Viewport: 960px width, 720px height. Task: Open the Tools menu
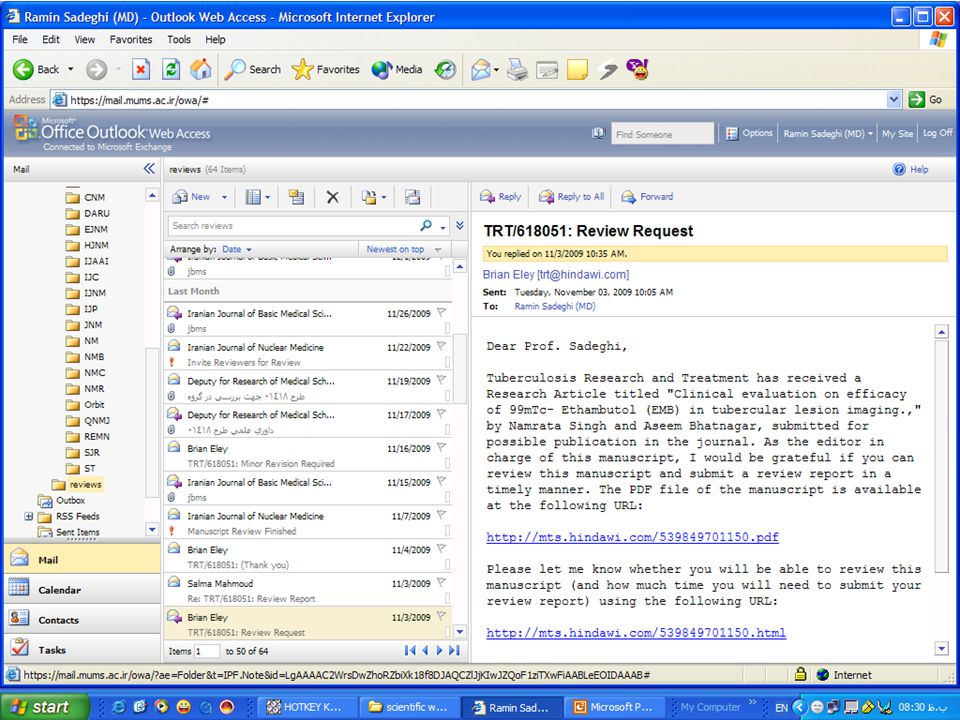click(179, 39)
